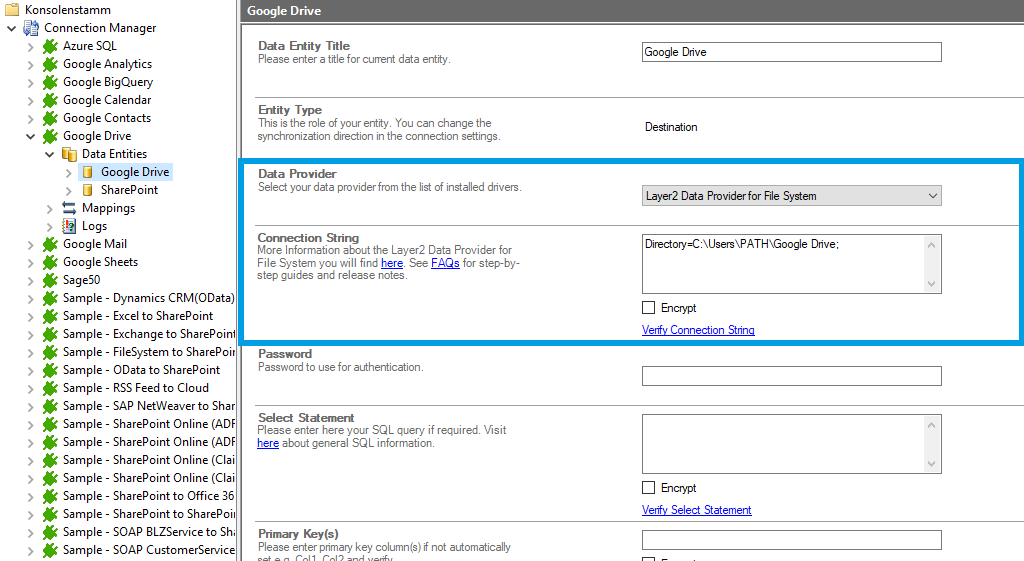This screenshot has height=561, width=1024.
Task: Collapse the Connection Manager tree node
Action: click(x=12, y=28)
